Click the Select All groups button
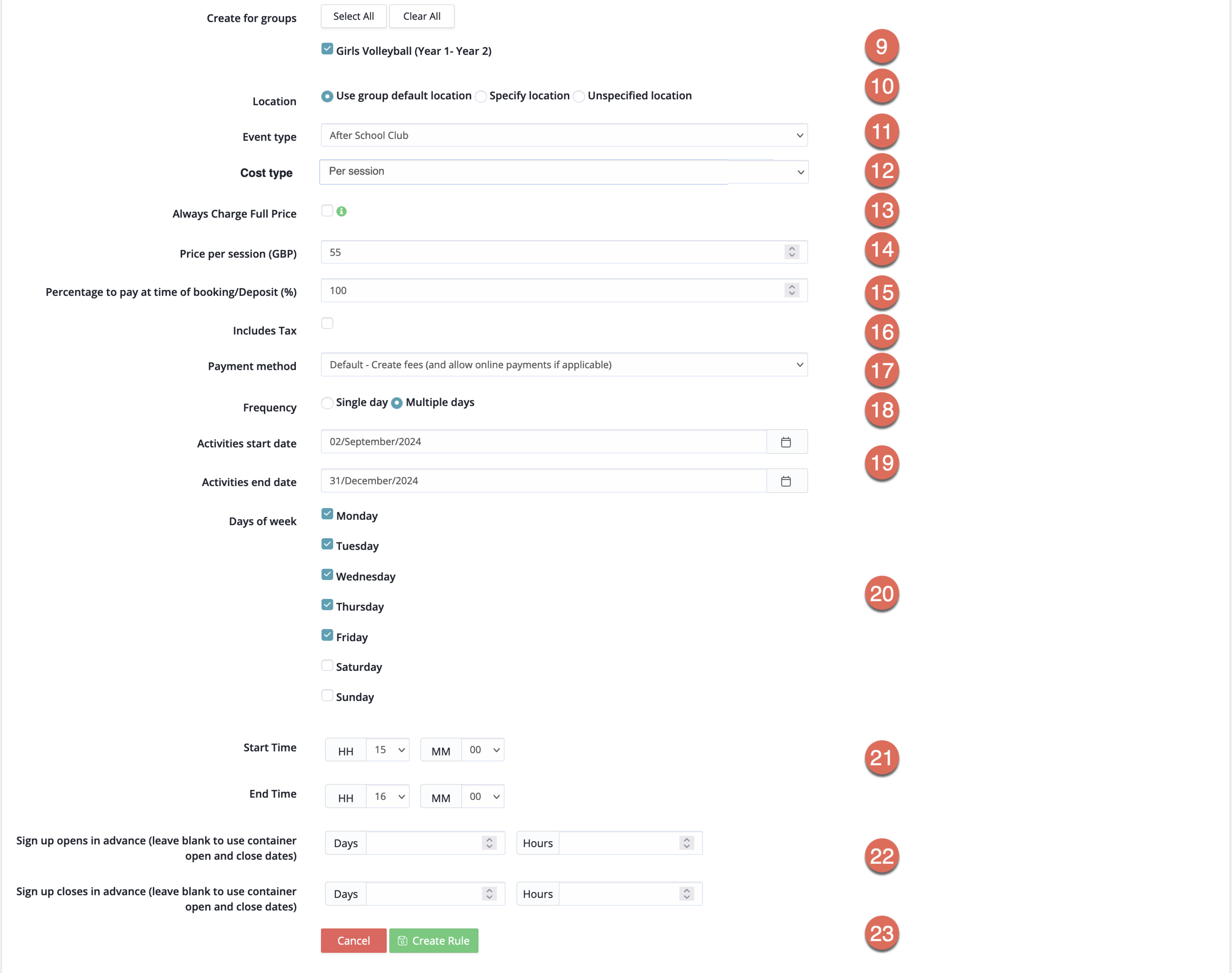 click(x=353, y=16)
